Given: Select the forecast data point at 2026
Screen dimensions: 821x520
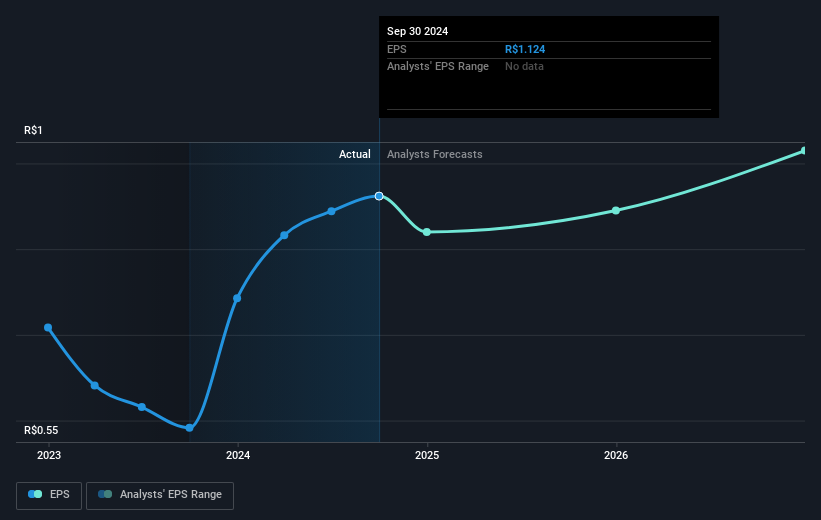Looking at the screenshot, I should pos(616,211).
